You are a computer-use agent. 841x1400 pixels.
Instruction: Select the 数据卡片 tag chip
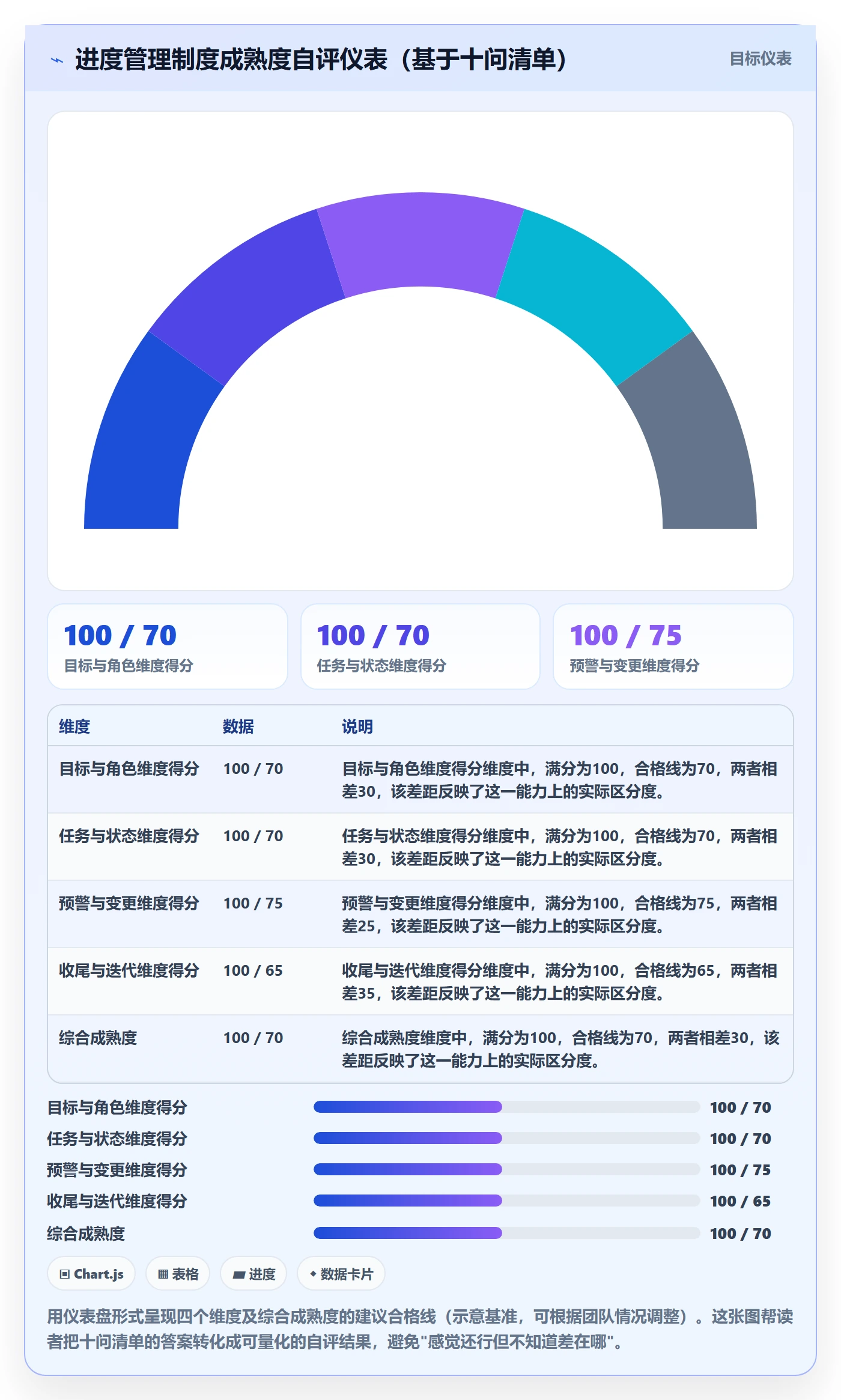point(341,1273)
